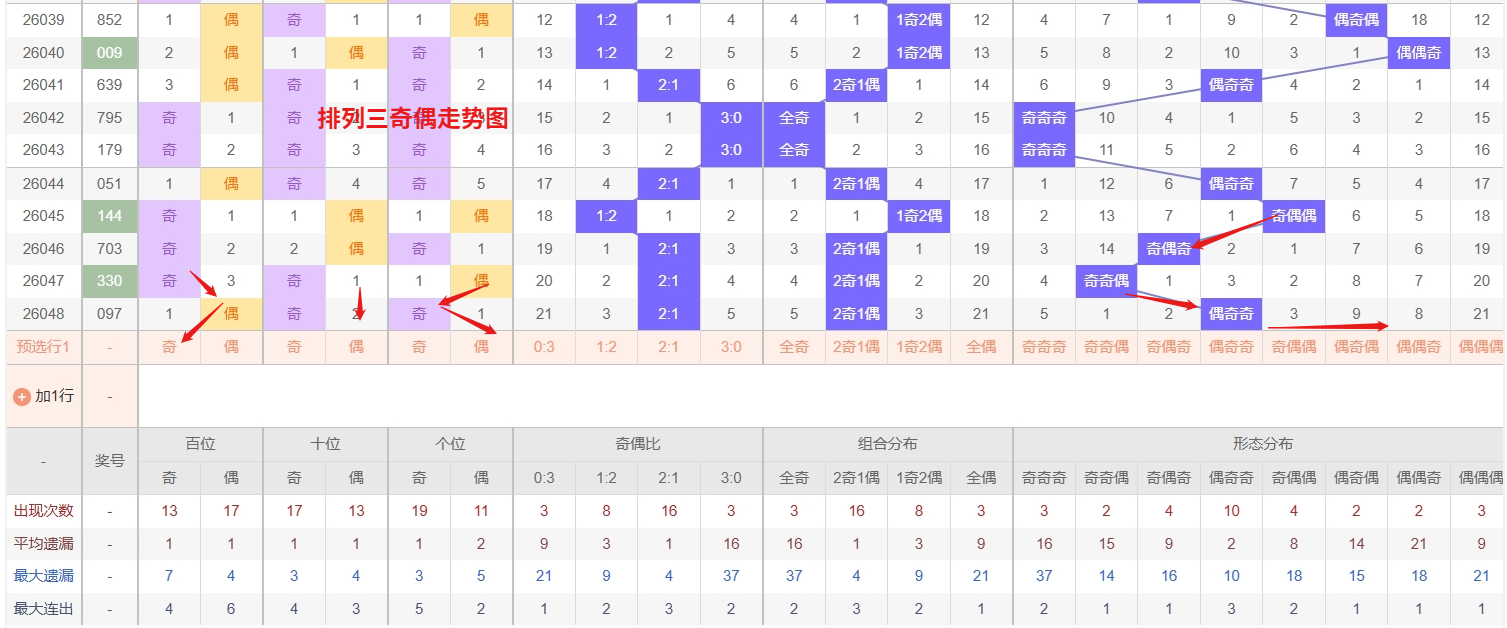Click the 预选行1 row label
This screenshot has width=1507, height=628.
pos(43,346)
